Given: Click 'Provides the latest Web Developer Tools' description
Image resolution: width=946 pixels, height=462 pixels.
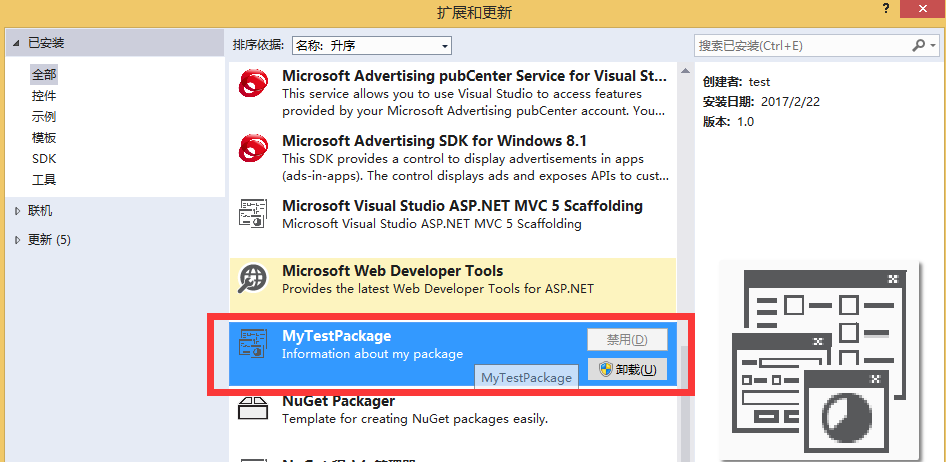Looking at the screenshot, I should (438, 289).
